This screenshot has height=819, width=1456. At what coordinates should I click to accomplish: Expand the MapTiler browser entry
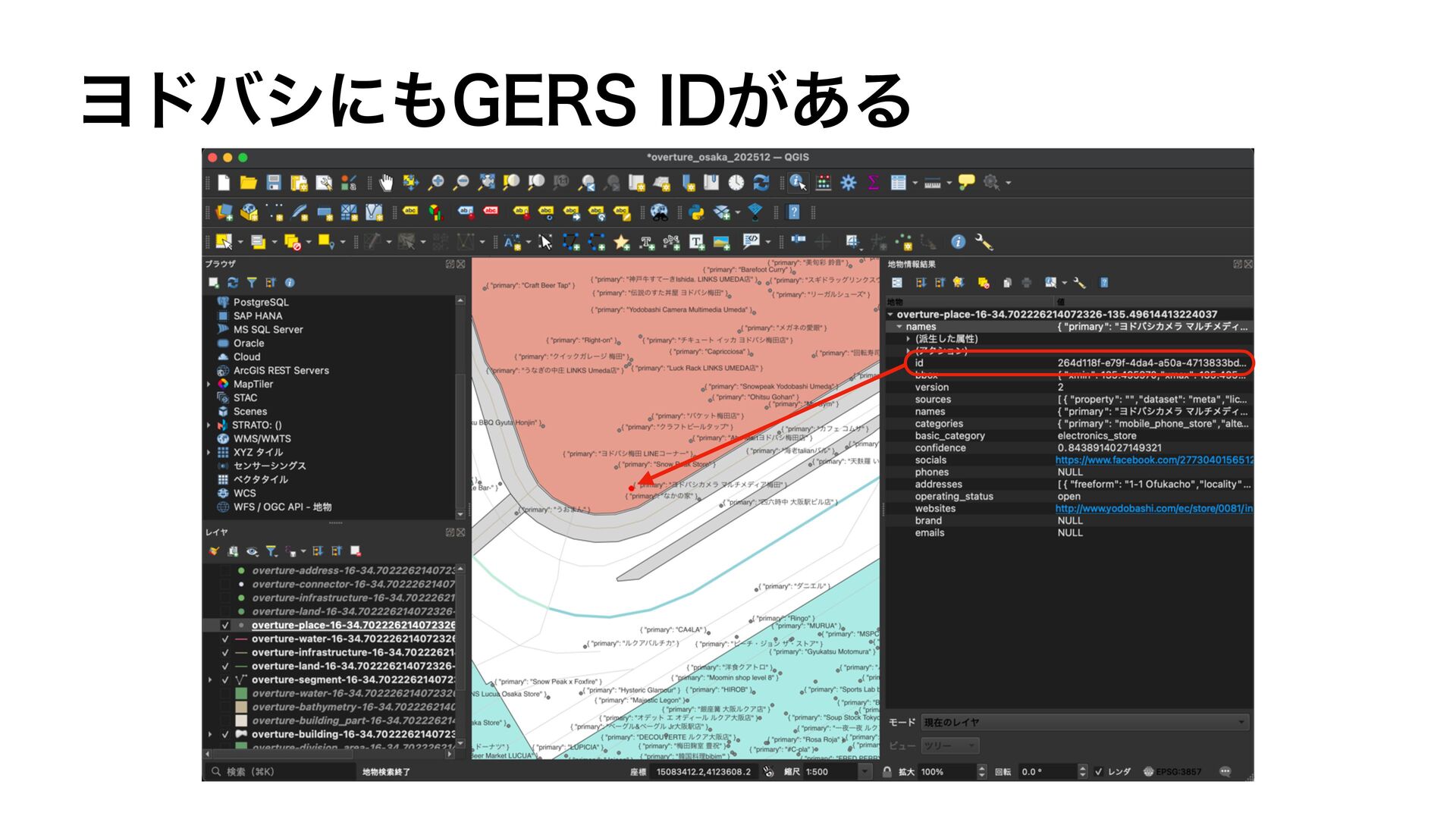[209, 384]
